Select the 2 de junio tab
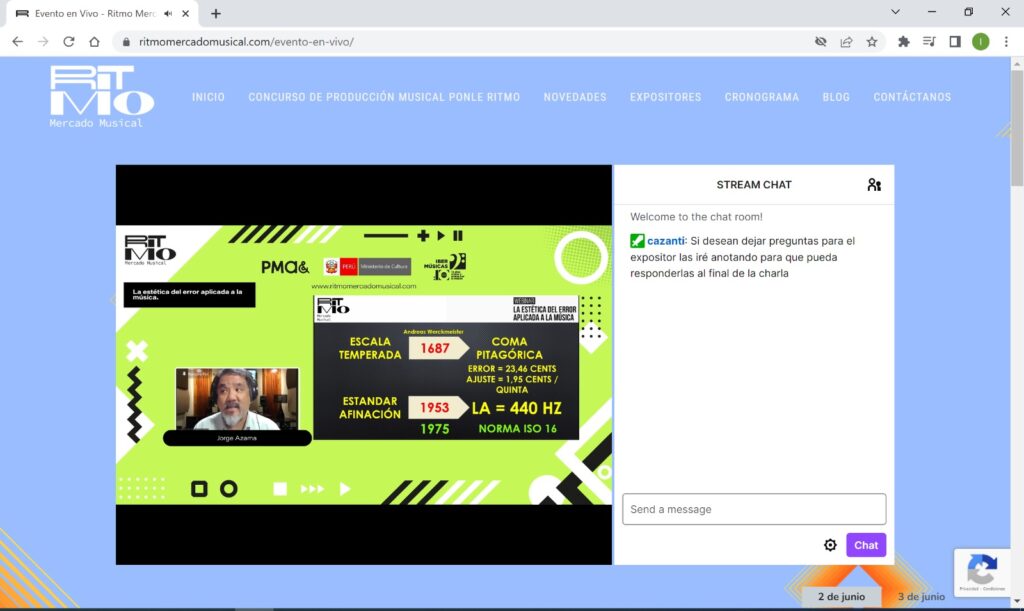Viewport: 1024px width, 611px height. tap(841, 597)
